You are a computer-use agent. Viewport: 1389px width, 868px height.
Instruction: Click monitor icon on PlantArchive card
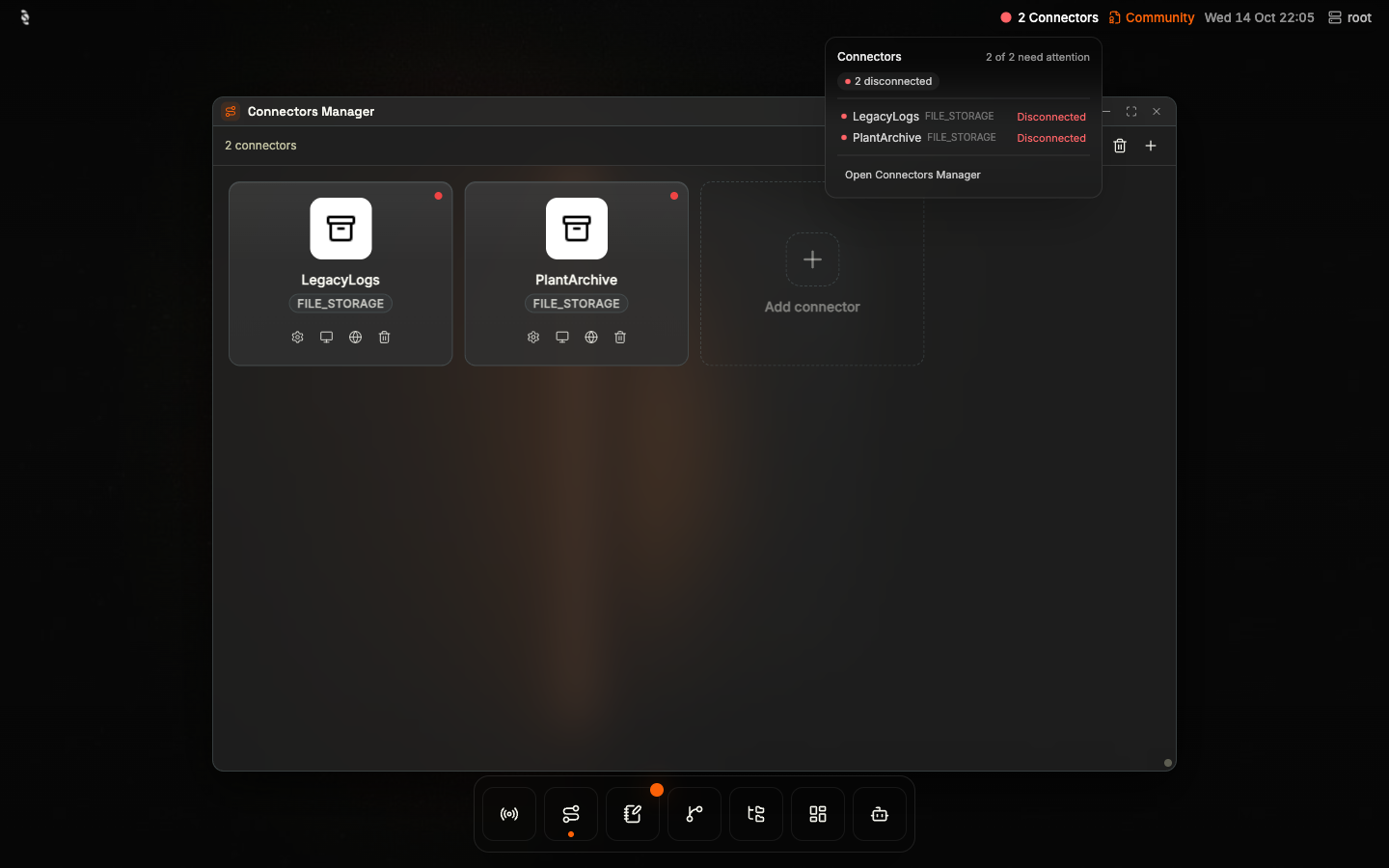tap(562, 338)
